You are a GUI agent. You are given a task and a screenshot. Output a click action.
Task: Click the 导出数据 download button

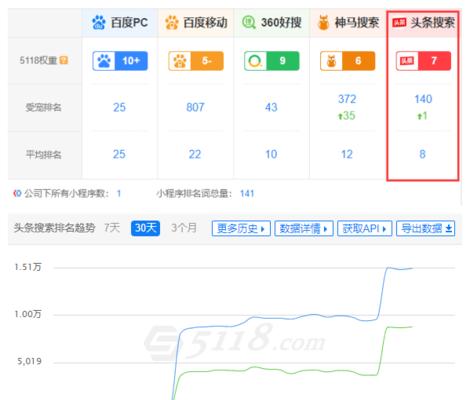426,229
